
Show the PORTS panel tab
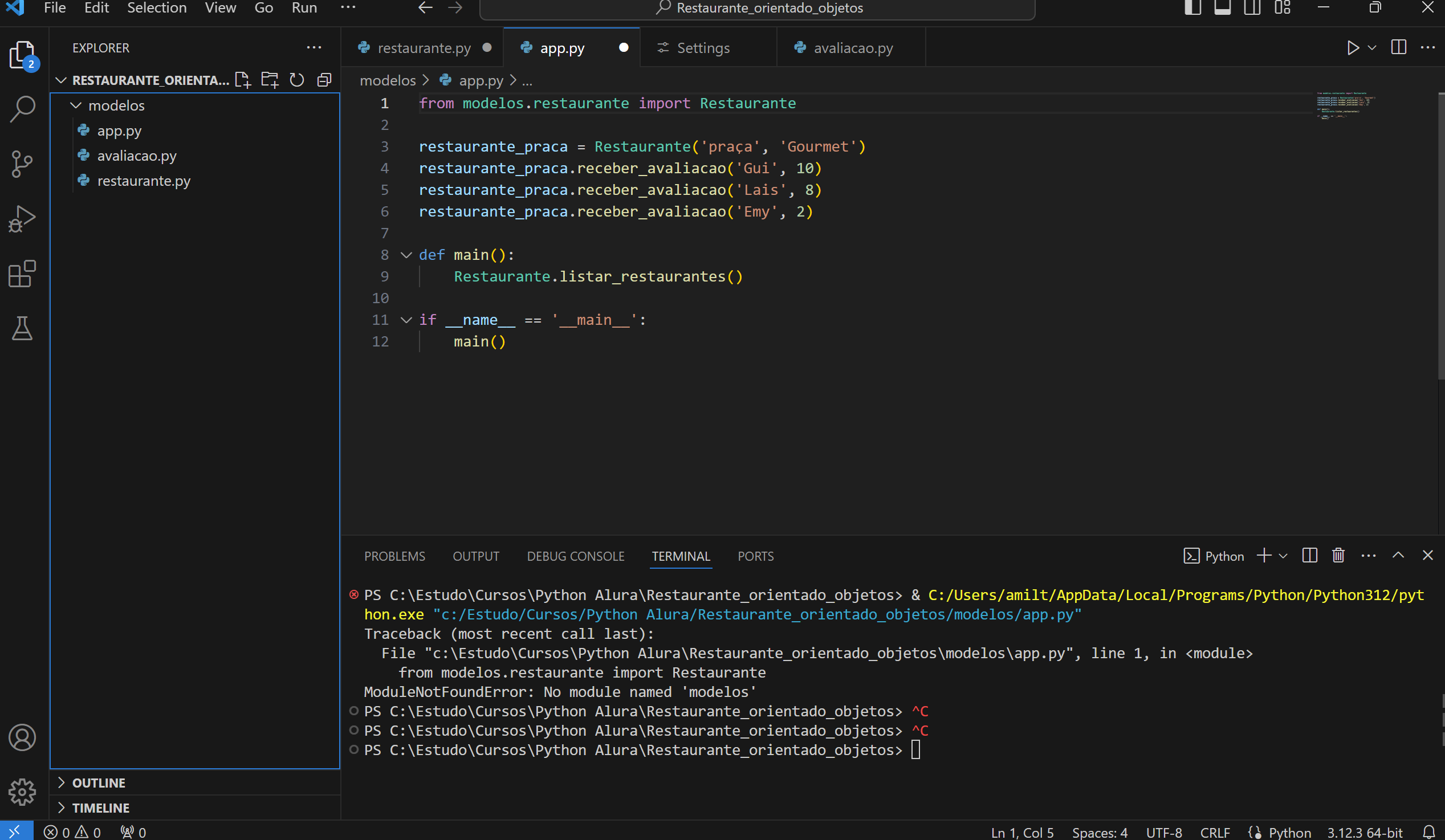755,556
